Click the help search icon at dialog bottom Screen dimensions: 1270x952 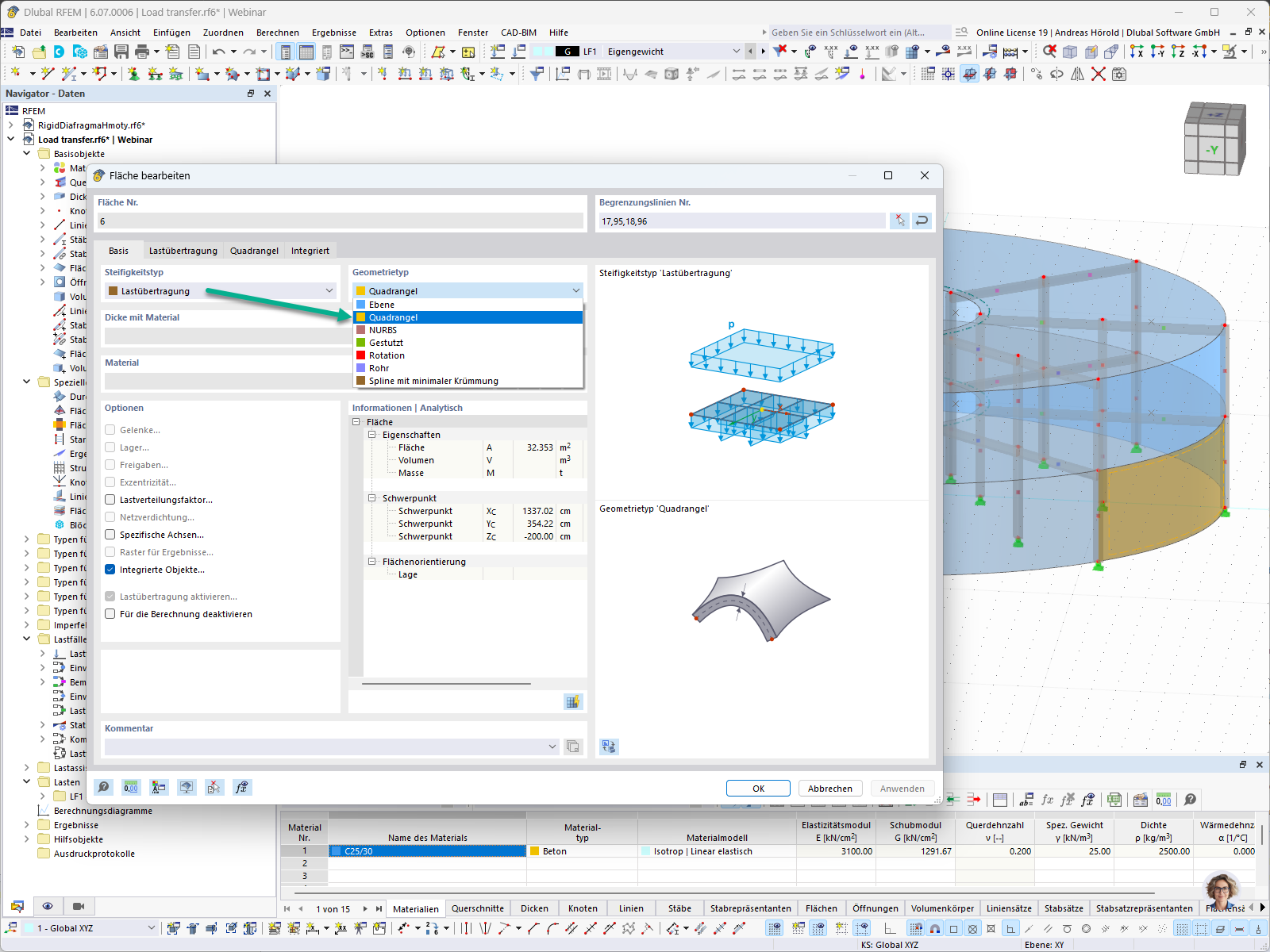click(103, 787)
